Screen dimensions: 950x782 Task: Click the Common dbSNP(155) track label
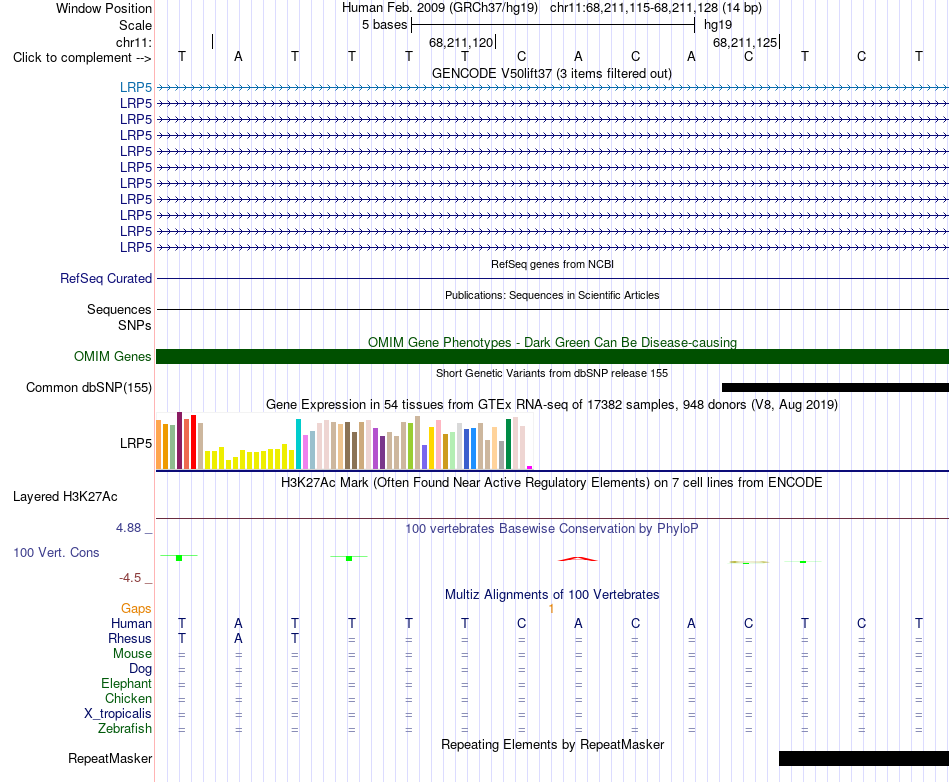pyautogui.click(x=88, y=388)
